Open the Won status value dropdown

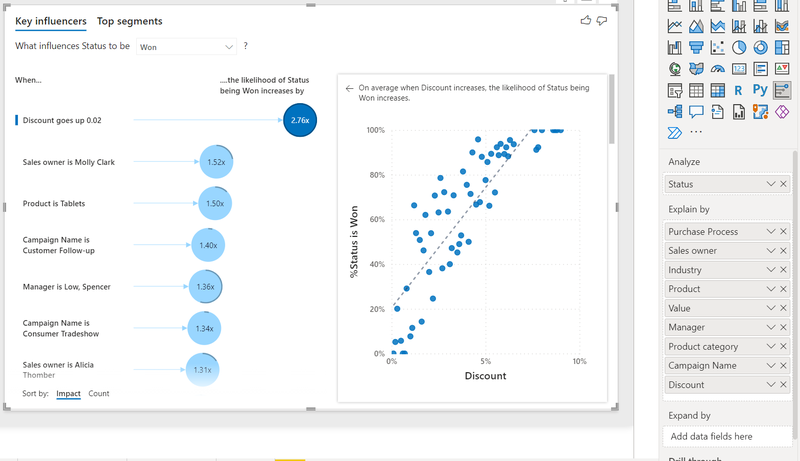(x=186, y=47)
